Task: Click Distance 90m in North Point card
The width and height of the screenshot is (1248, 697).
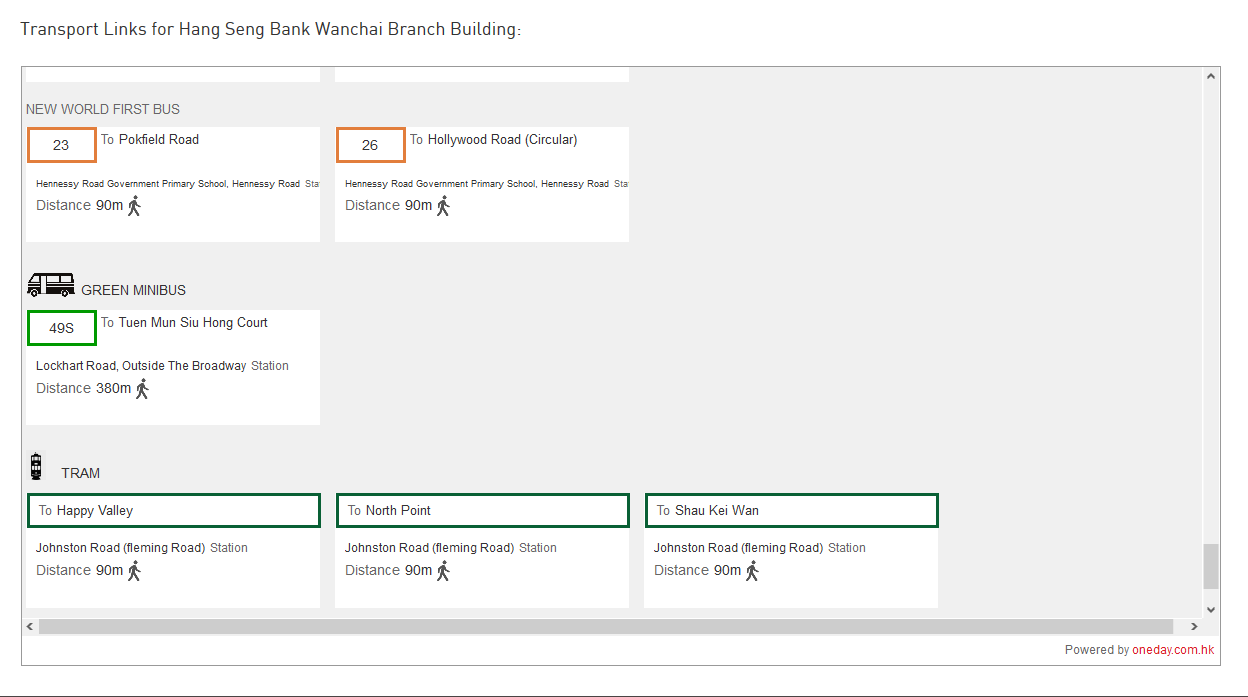Action: [389, 571]
